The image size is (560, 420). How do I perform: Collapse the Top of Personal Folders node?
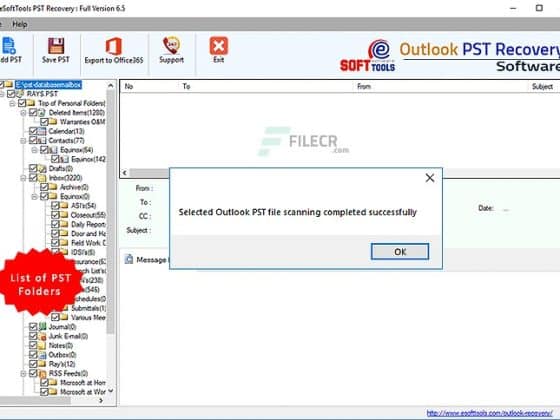click(12, 104)
